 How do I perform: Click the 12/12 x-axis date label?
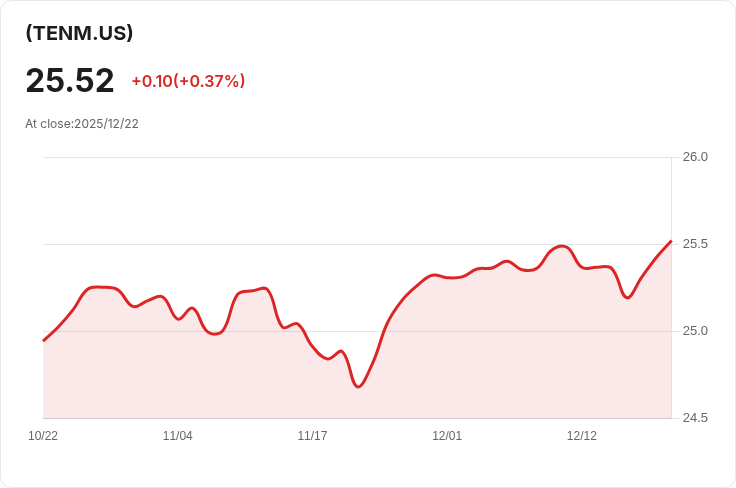pyautogui.click(x=582, y=436)
